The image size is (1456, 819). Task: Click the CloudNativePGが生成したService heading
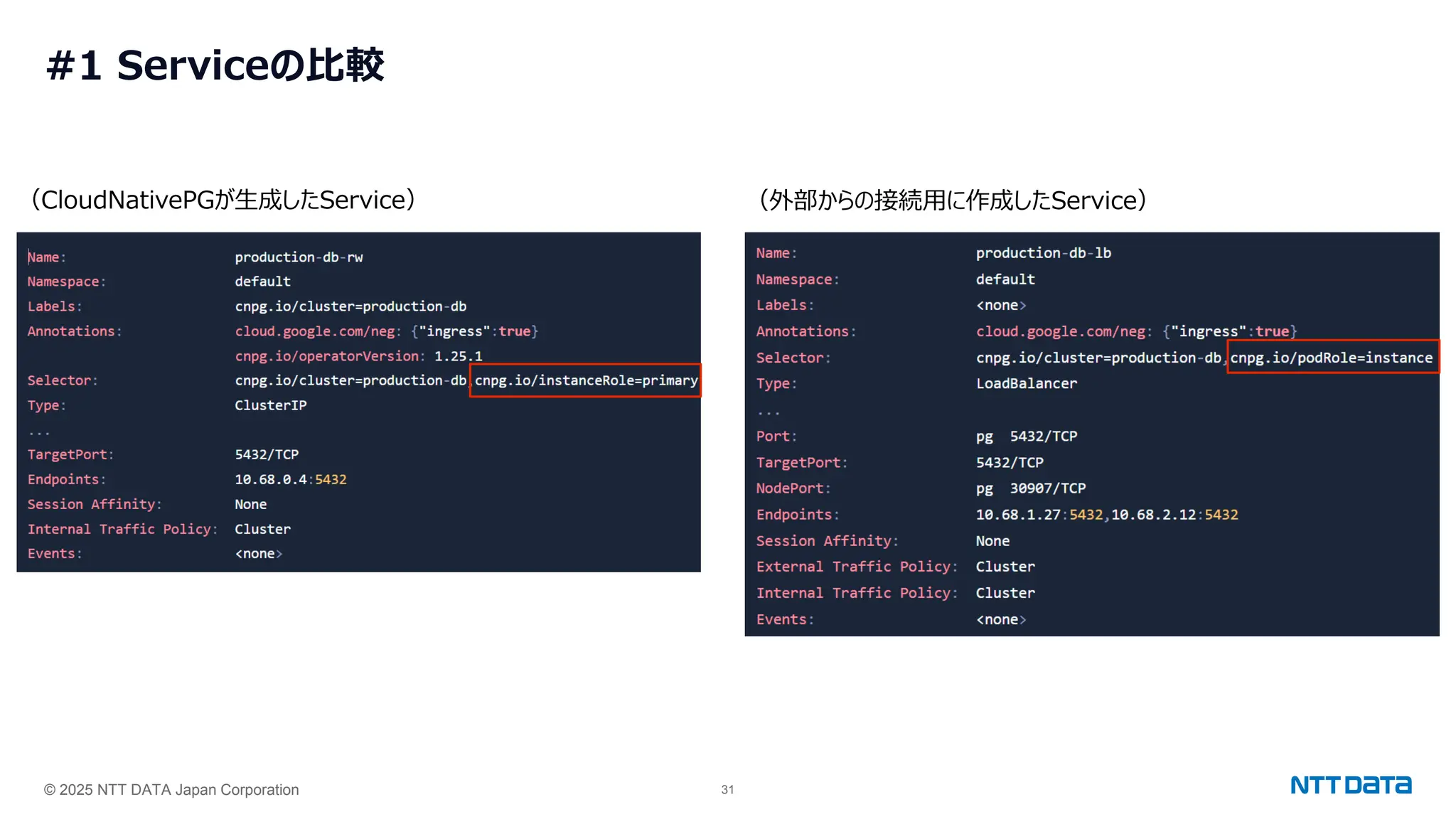coord(223,200)
